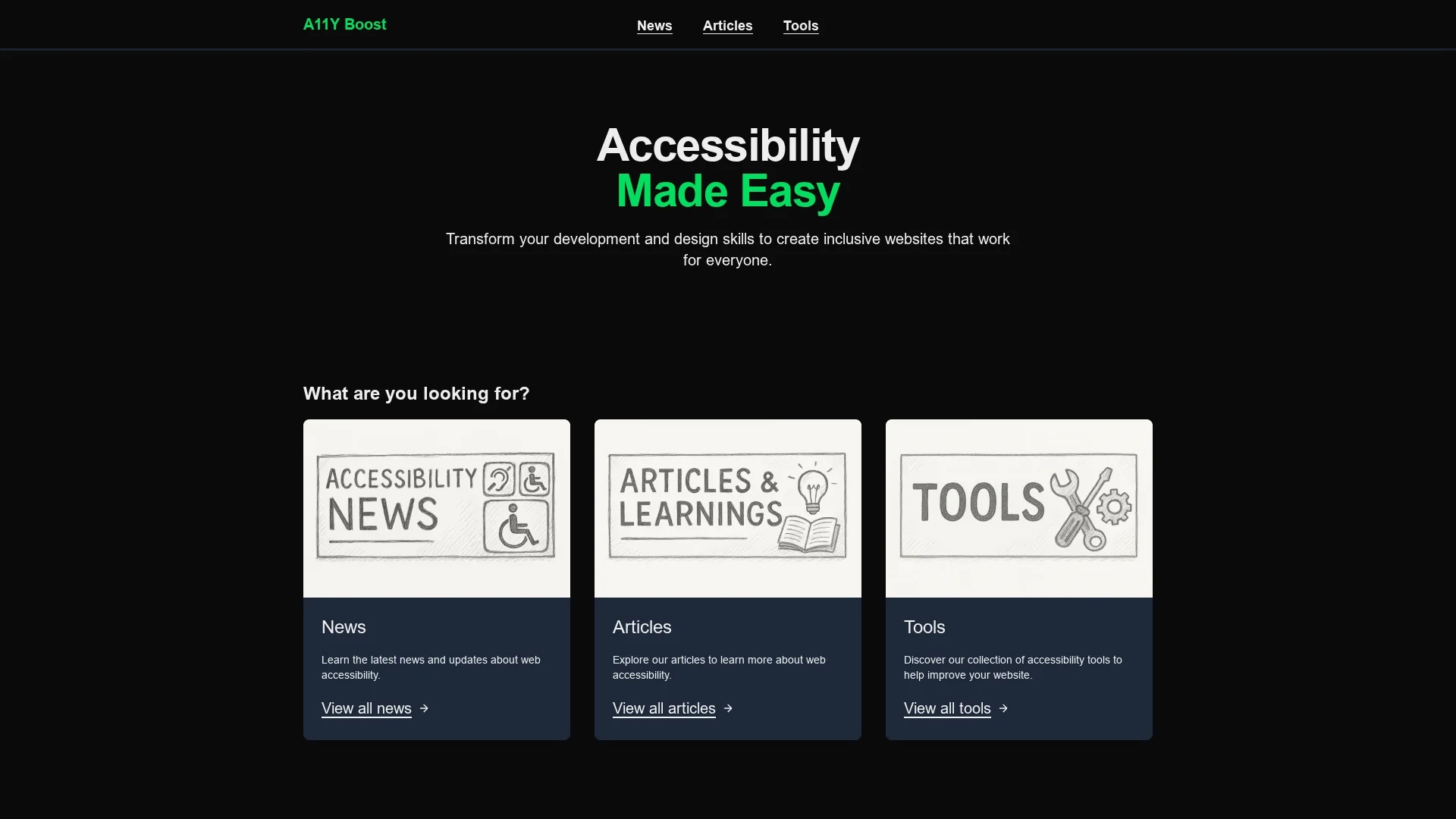The height and width of the screenshot is (819, 1456).
Task: Follow the View all news link
Action: pyautogui.click(x=366, y=708)
